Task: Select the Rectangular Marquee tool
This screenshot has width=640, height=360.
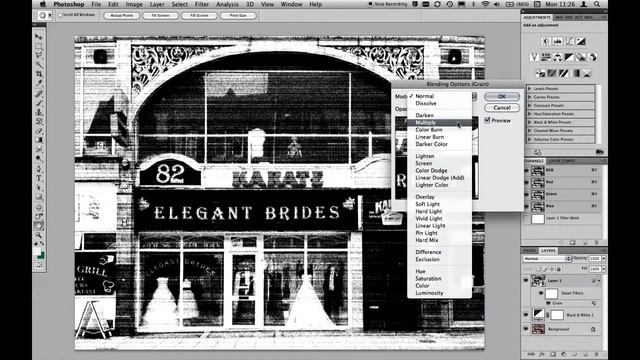Action: (39, 46)
